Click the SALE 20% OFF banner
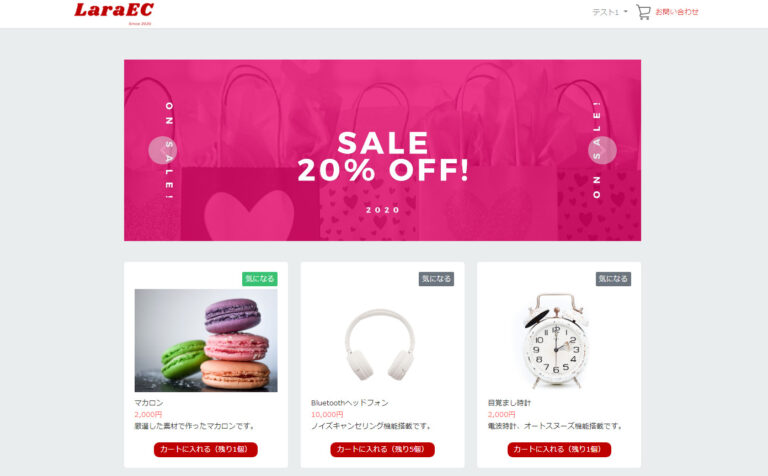 pos(382,150)
